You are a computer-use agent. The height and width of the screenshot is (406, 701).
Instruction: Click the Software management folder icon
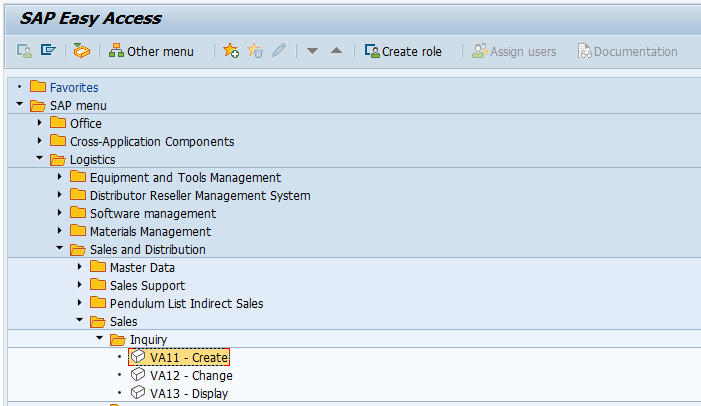[x=78, y=212]
